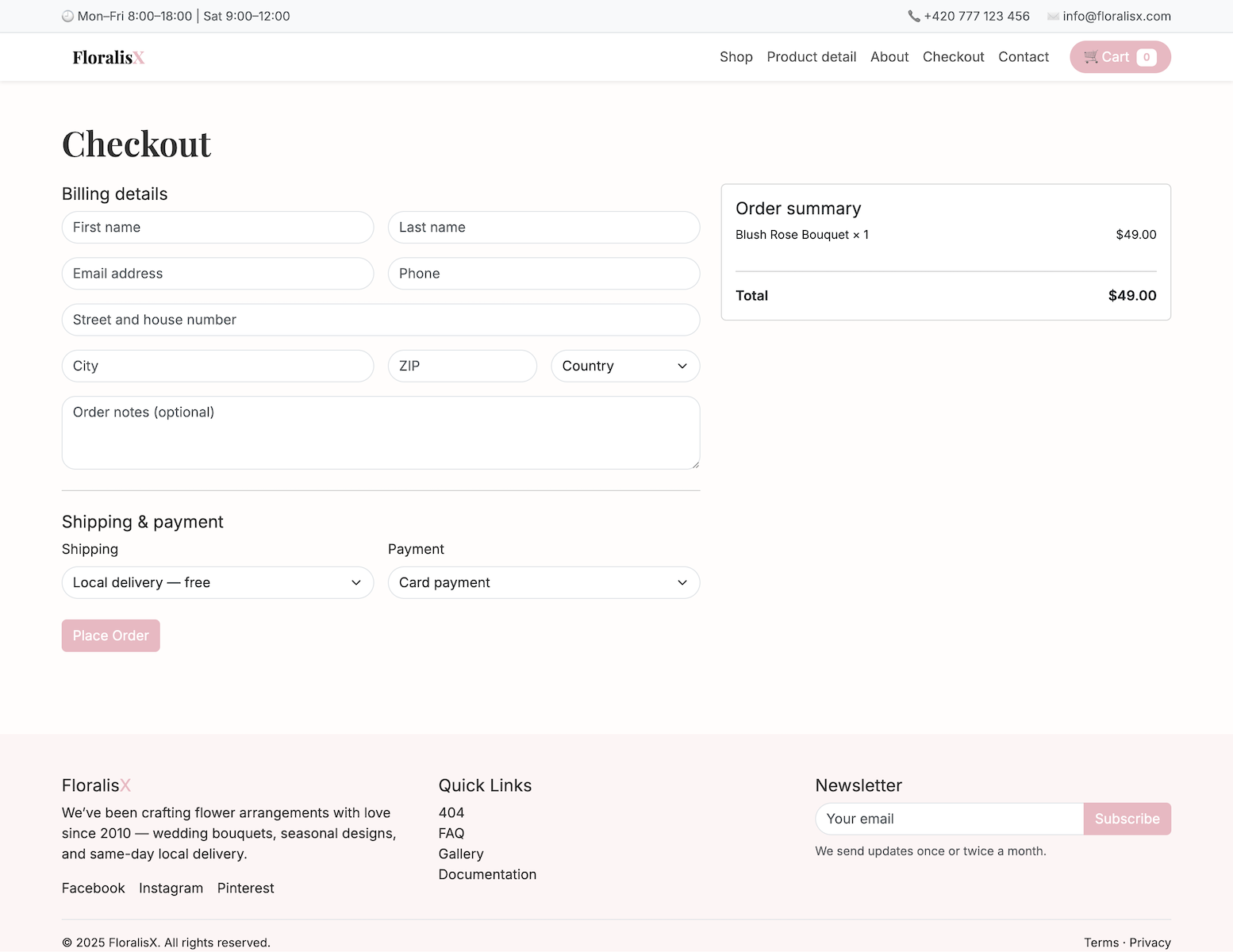Click the envelope icon beside email address

(1053, 16)
